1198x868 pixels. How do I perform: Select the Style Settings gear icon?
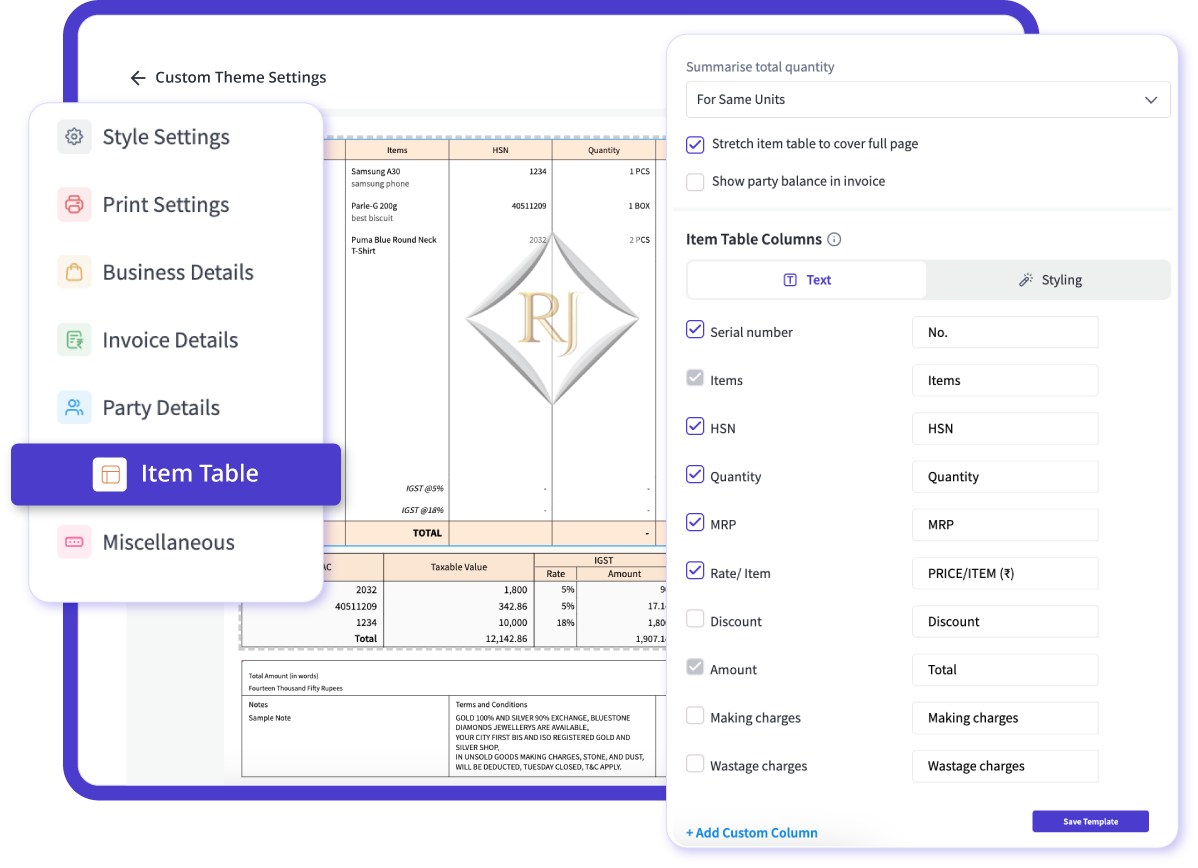point(75,137)
